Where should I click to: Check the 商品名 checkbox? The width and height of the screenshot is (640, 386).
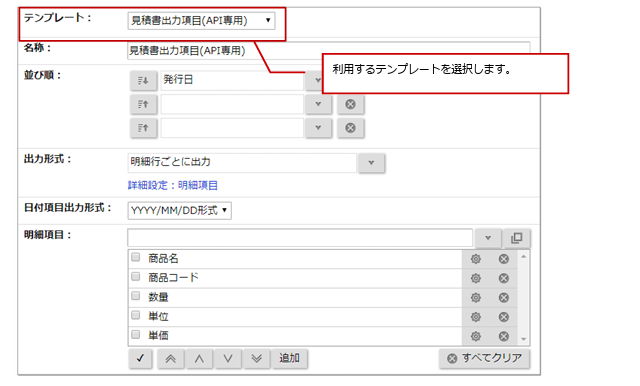(x=136, y=257)
